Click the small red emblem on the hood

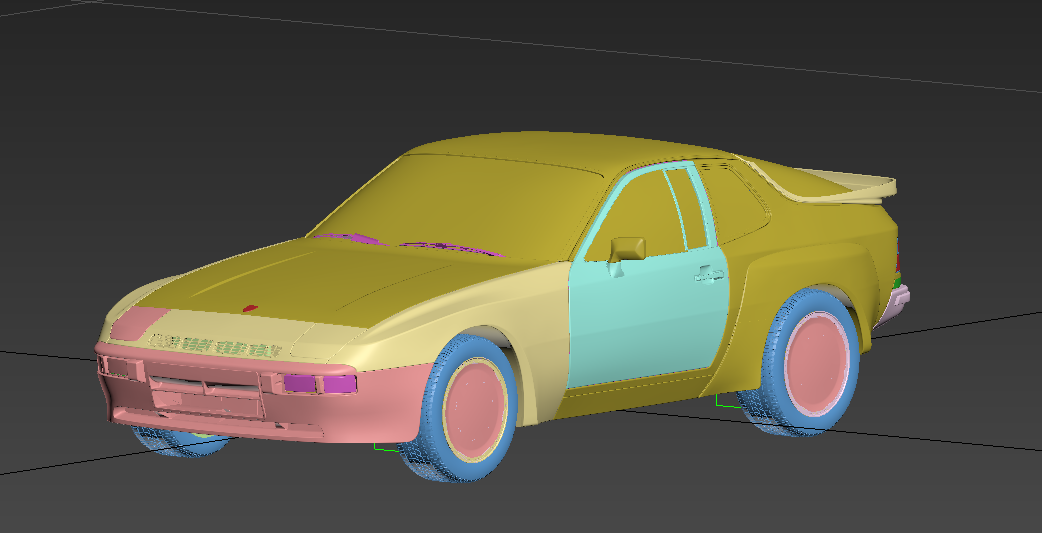(x=250, y=308)
